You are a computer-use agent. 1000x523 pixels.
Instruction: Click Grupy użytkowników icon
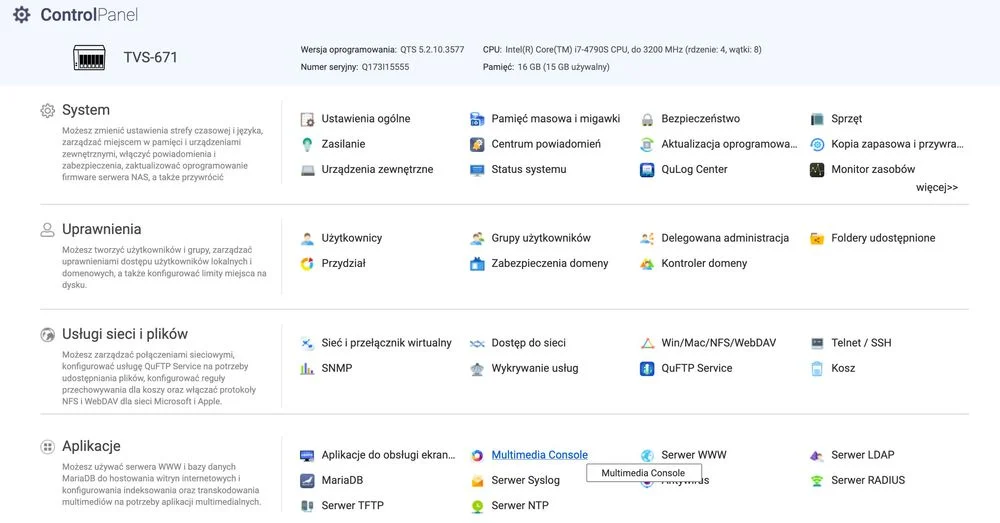[477, 239]
